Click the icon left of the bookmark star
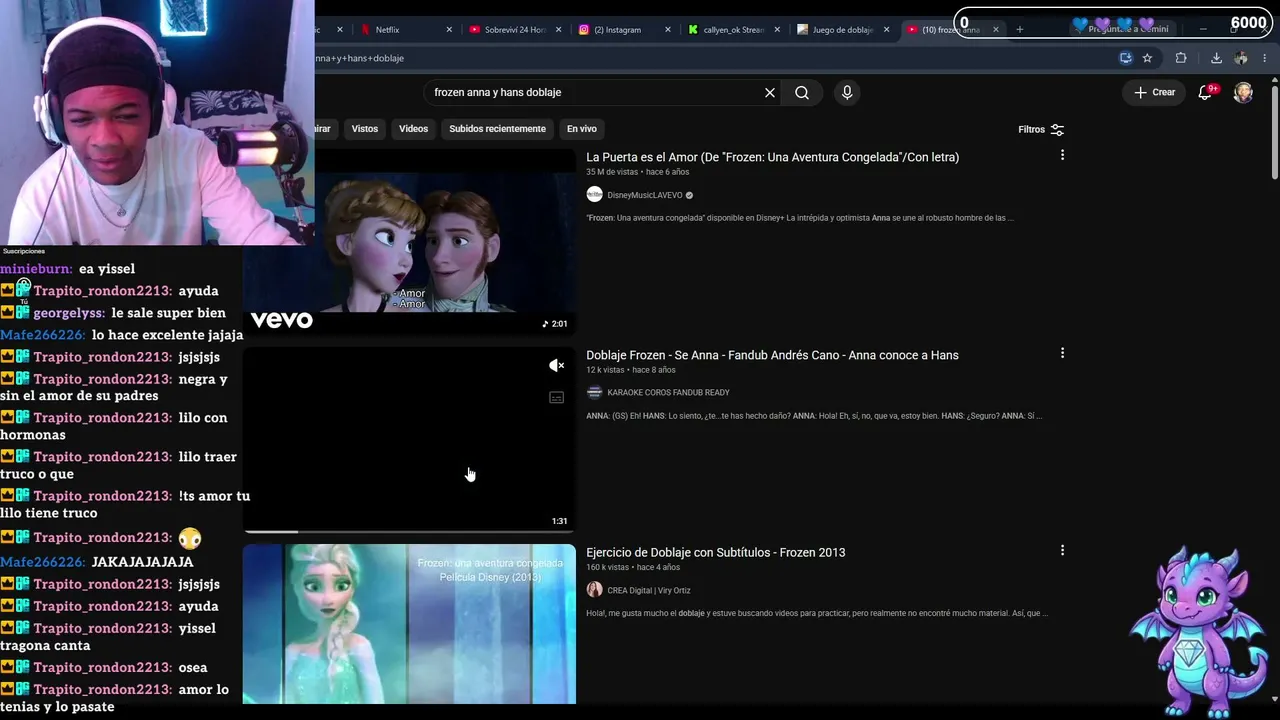Viewport: 1280px width, 720px height. pyautogui.click(x=1126, y=58)
